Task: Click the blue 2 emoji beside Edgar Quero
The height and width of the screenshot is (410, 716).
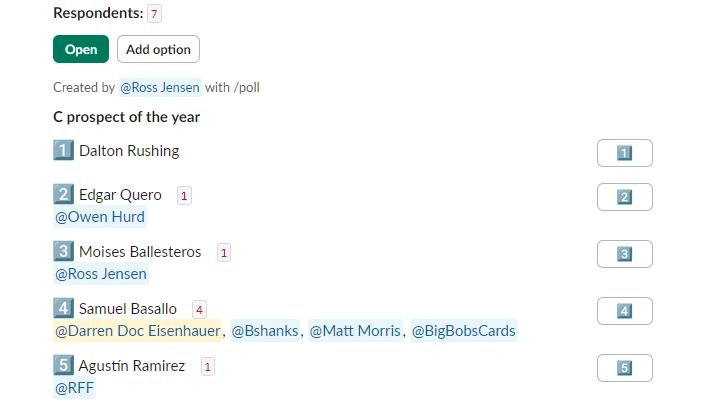Action: point(63,195)
